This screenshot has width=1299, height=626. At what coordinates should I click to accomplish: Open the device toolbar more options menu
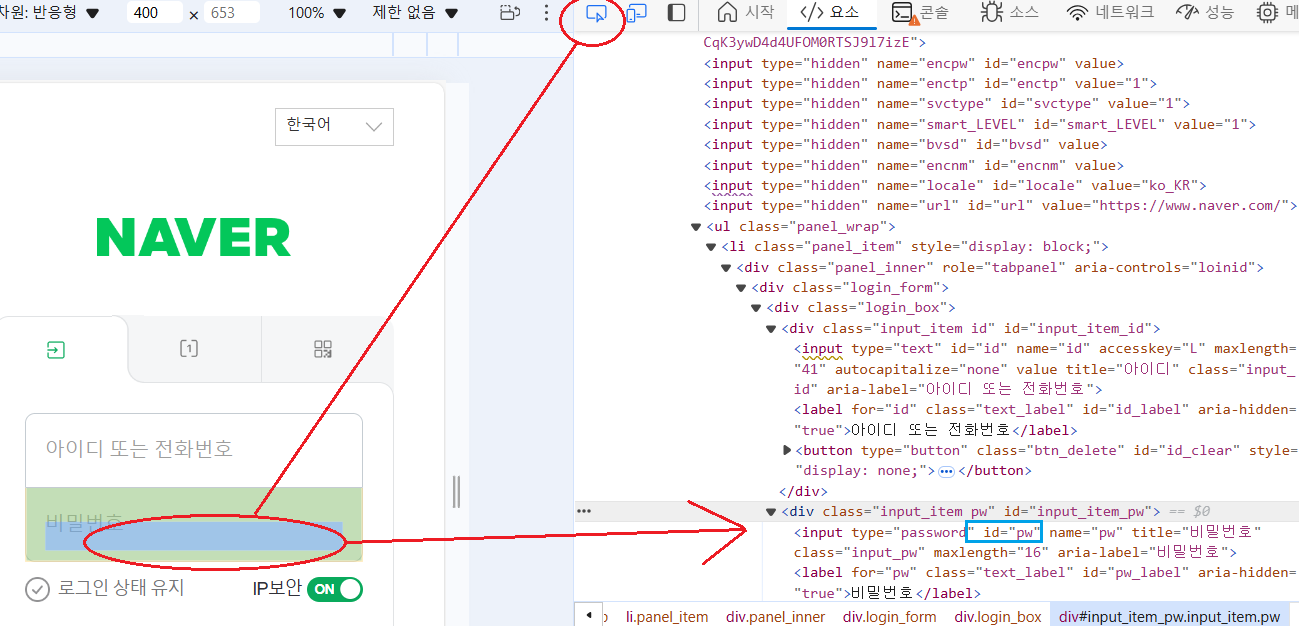pos(546,13)
